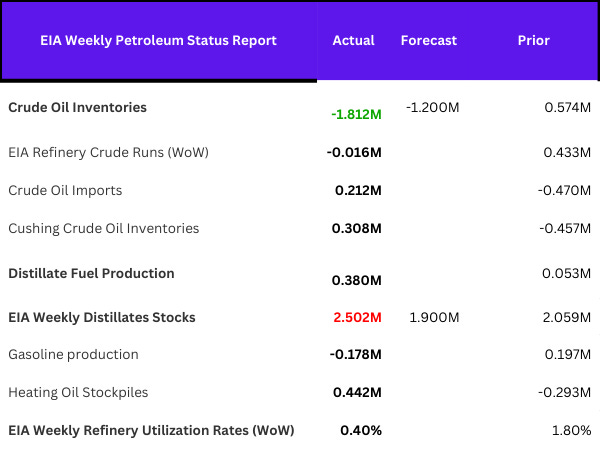The height and width of the screenshot is (450, 600).
Task: Click forecast value -1.200M
Action: click(432, 108)
